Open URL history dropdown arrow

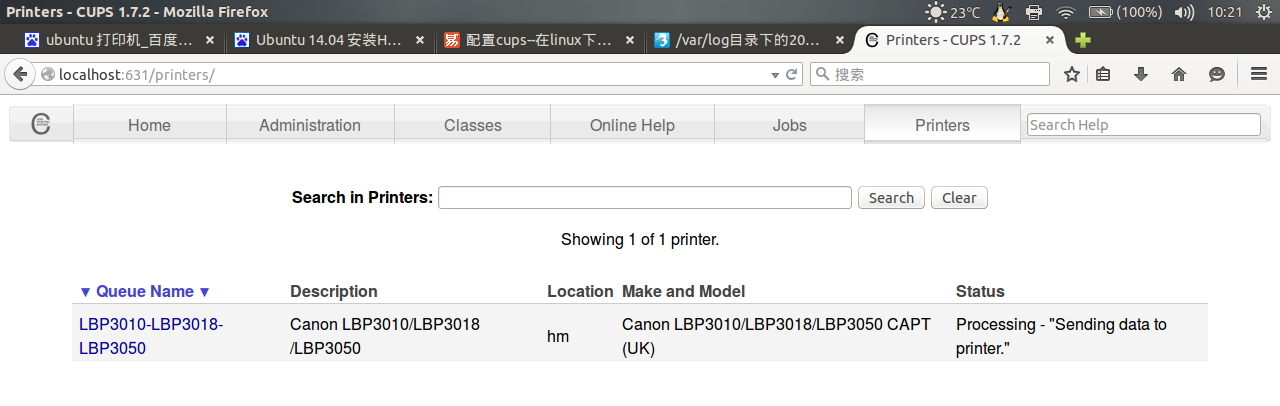[775, 75]
